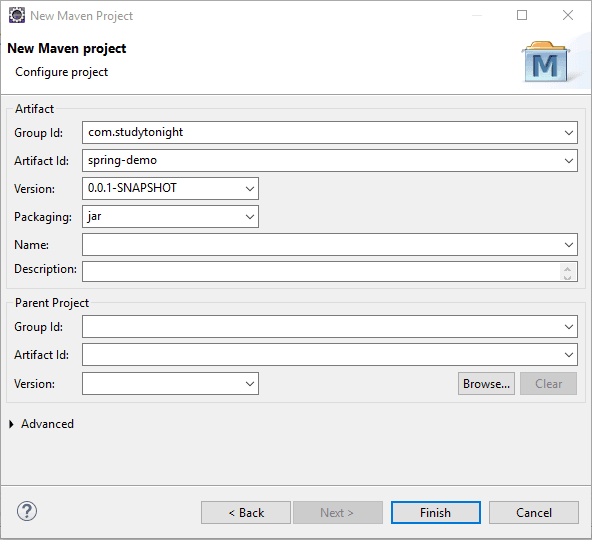Screen dimensions: 592x540
Task: Open the 0.0.1-SNAPSHOT Version dropdown
Action: [x=250, y=188]
